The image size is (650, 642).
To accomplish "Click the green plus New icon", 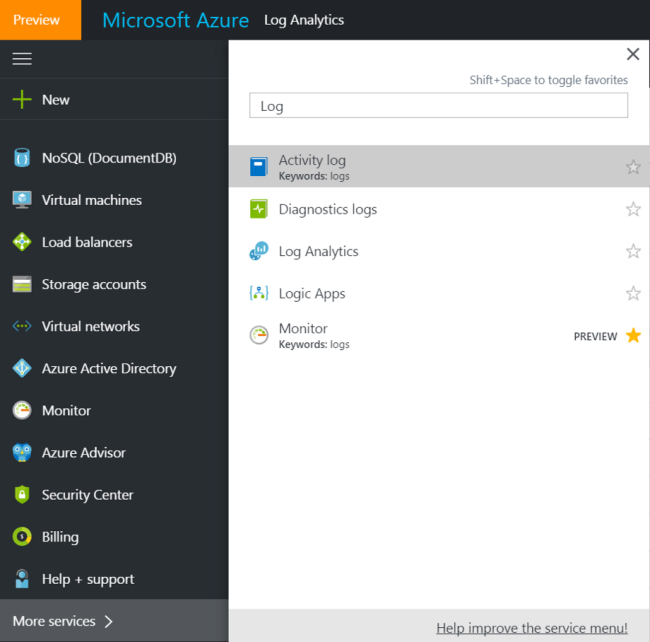I will click(22, 100).
